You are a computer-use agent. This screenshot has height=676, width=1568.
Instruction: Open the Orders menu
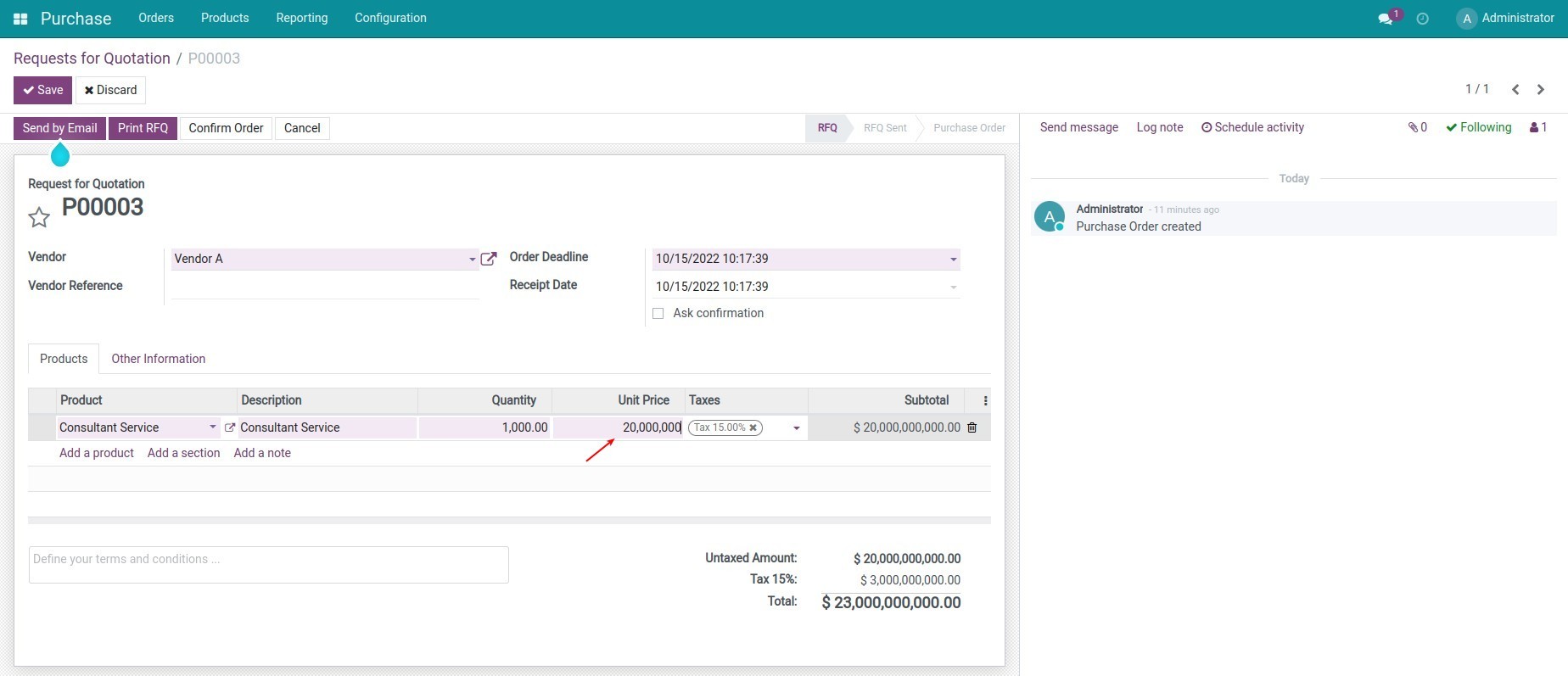click(x=156, y=18)
